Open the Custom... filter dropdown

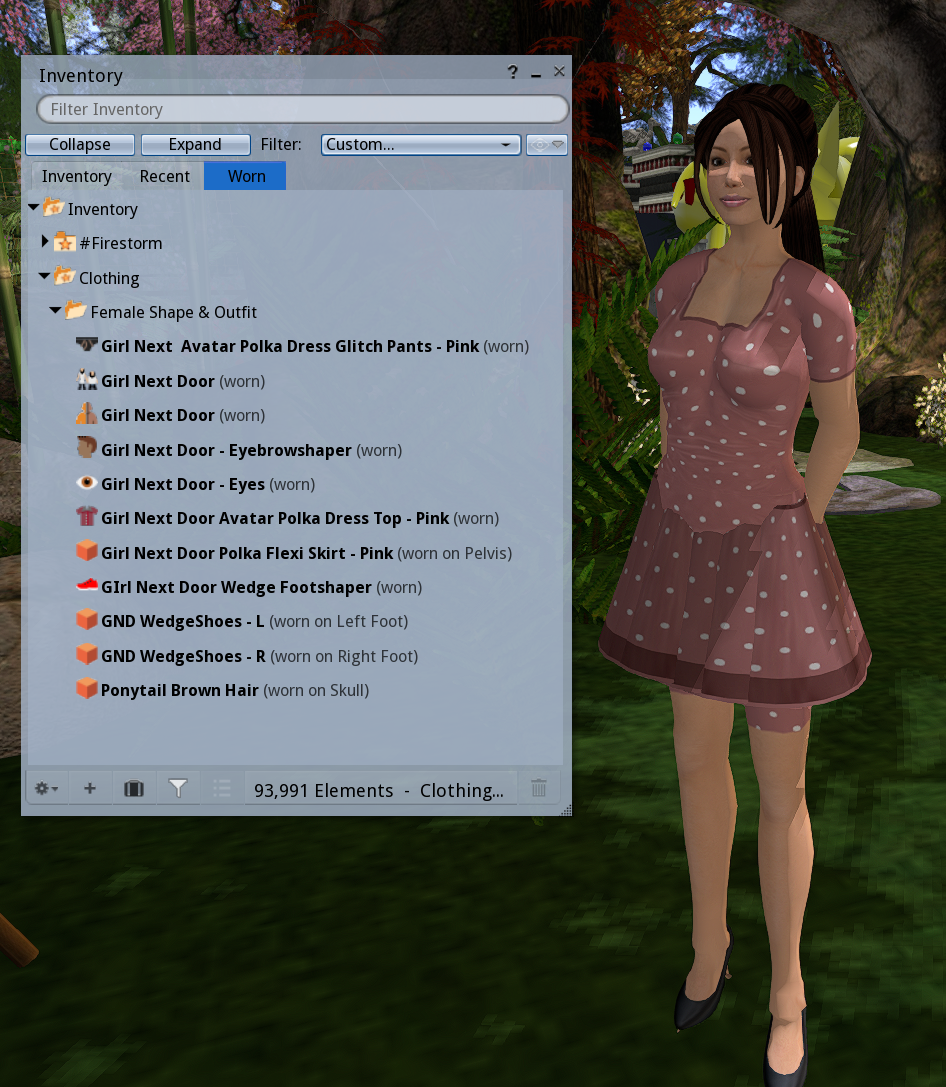tap(421, 144)
